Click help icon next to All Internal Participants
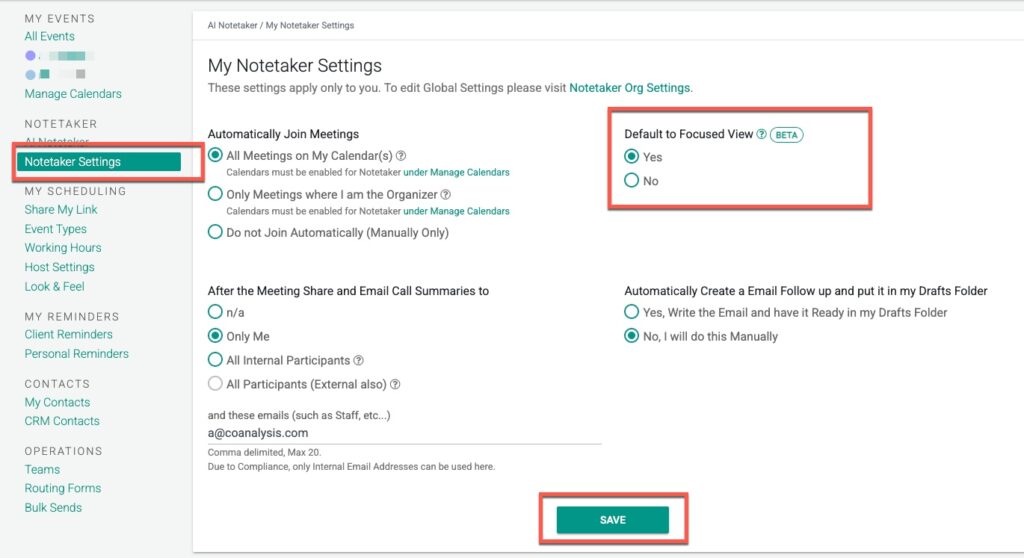This screenshot has width=1024, height=558. click(x=359, y=361)
